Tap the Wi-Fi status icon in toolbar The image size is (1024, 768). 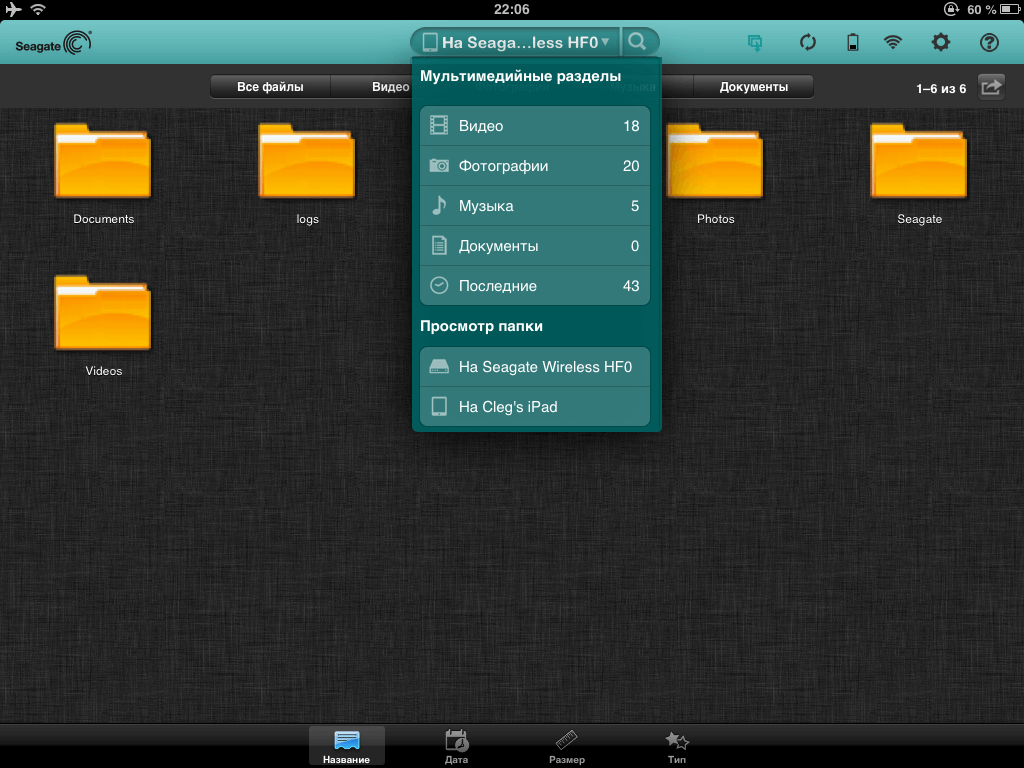(892, 42)
